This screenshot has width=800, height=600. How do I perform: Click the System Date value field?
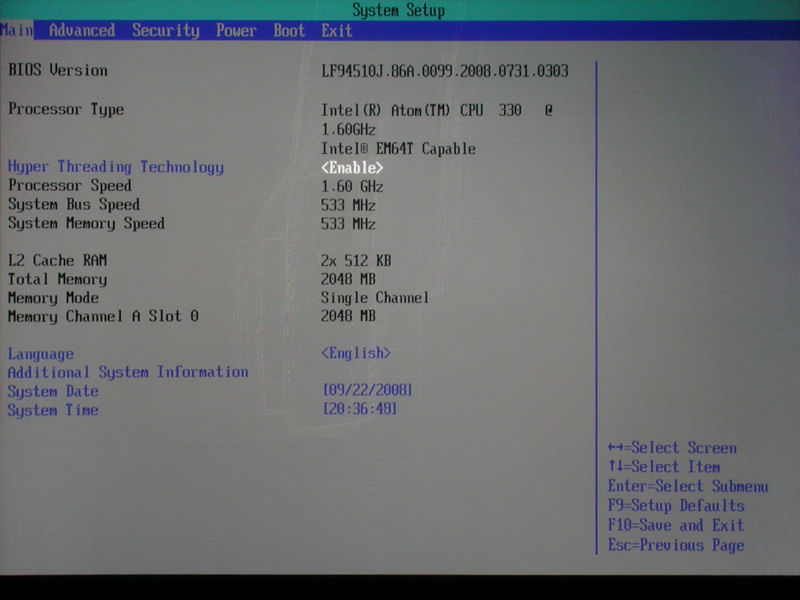pos(367,390)
